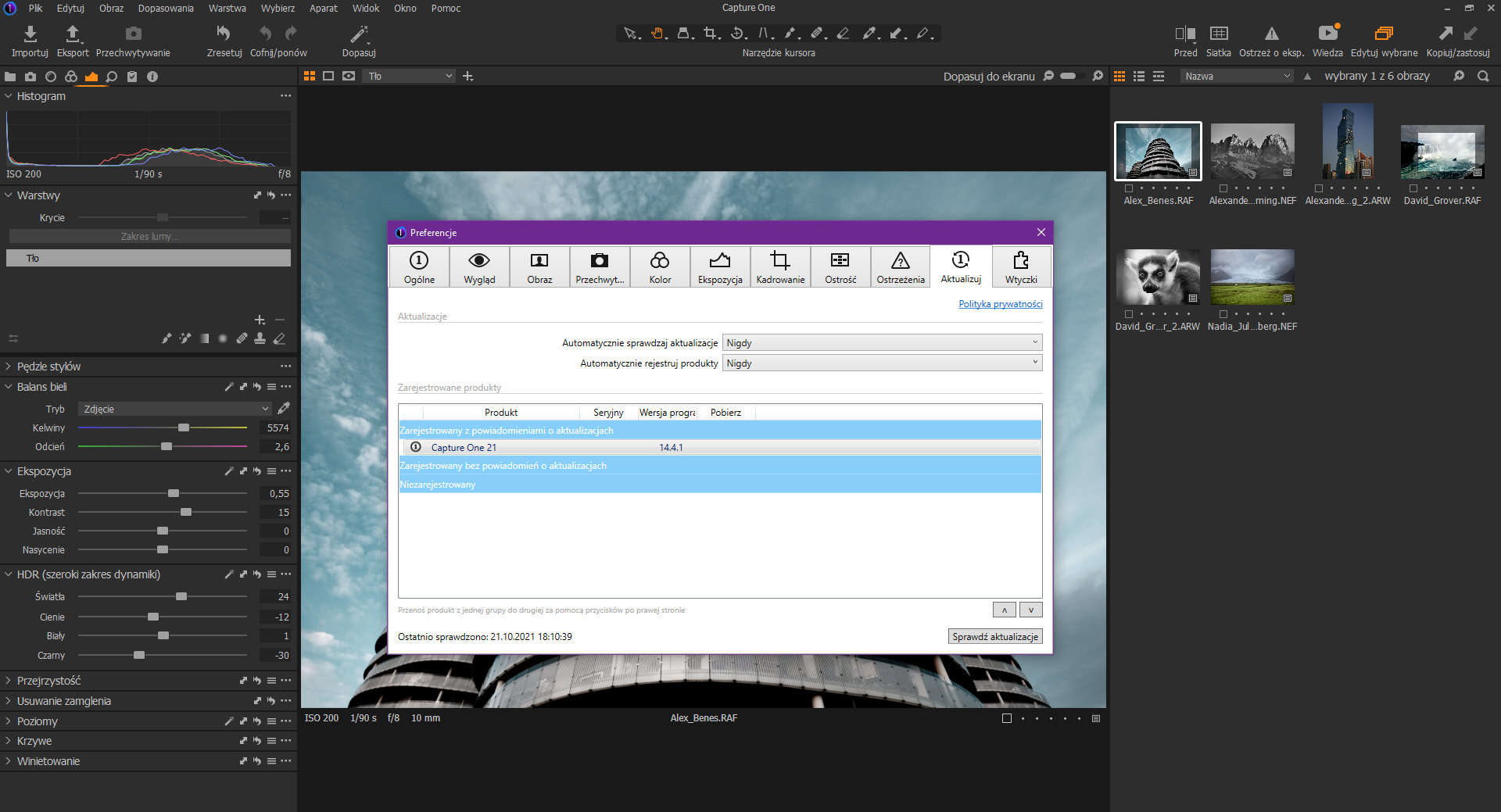
Task: Pick white balance with eyedropper icon
Action: (284, 409)
